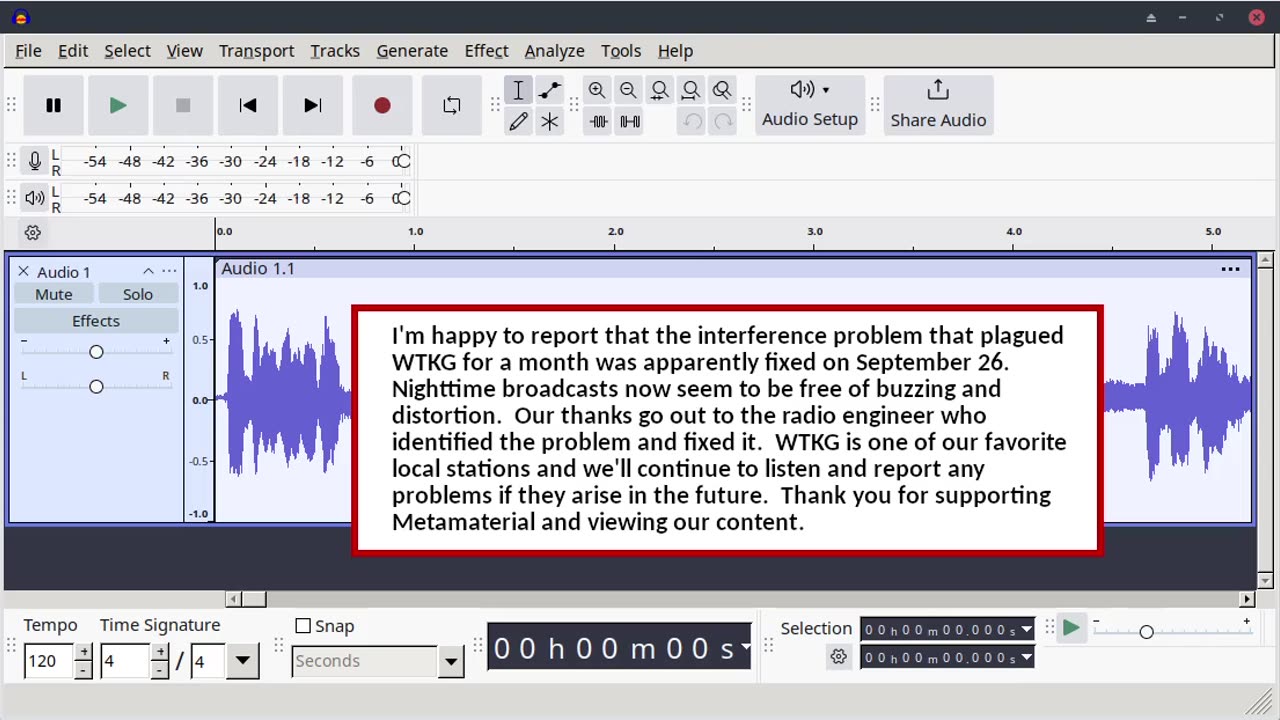The image size is (1280, 720).
Task: Click the Audio 1.1 clip title
Action: tap(258, 268)
